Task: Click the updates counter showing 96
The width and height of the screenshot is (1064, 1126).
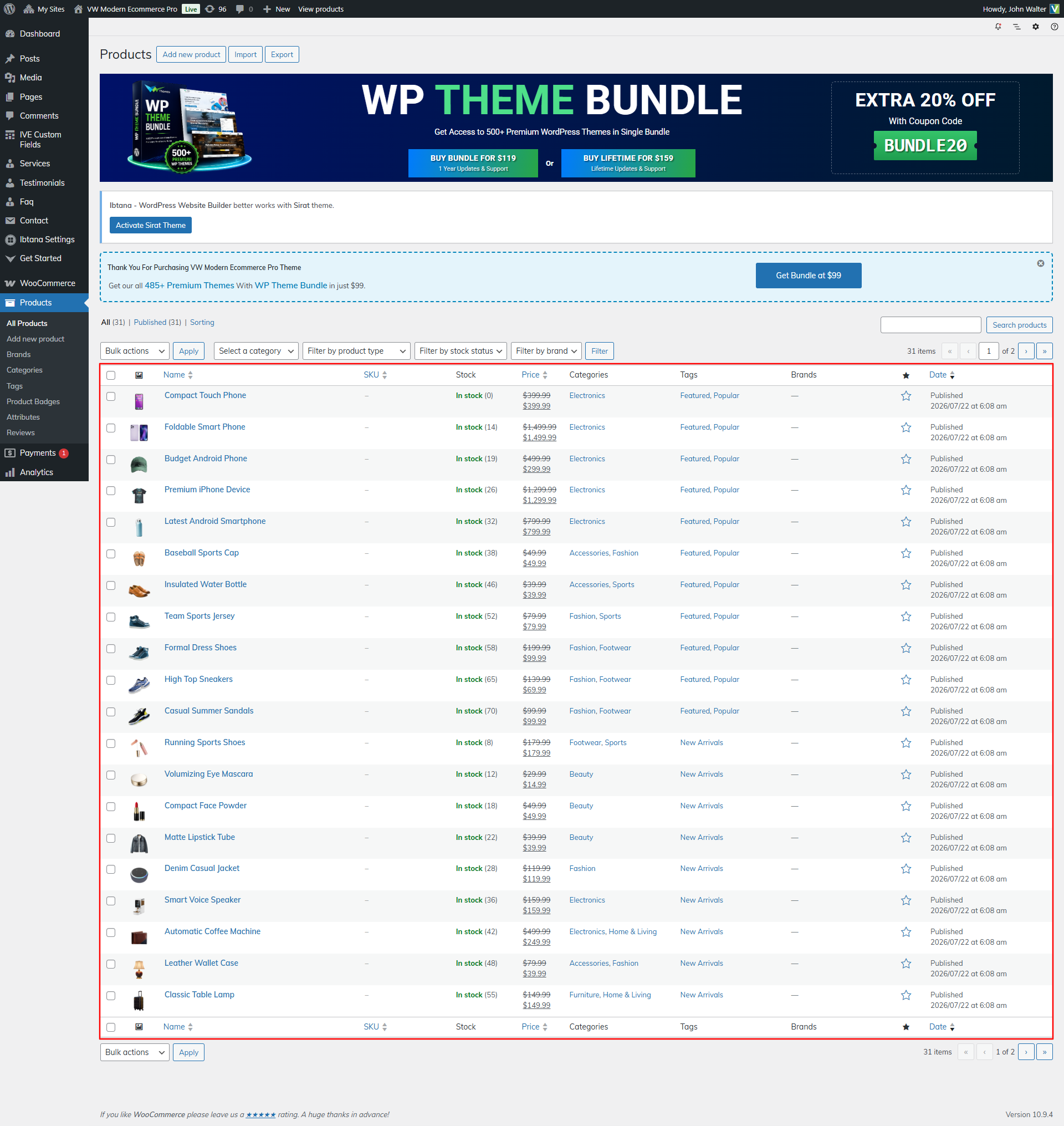Action: [216, 9]
